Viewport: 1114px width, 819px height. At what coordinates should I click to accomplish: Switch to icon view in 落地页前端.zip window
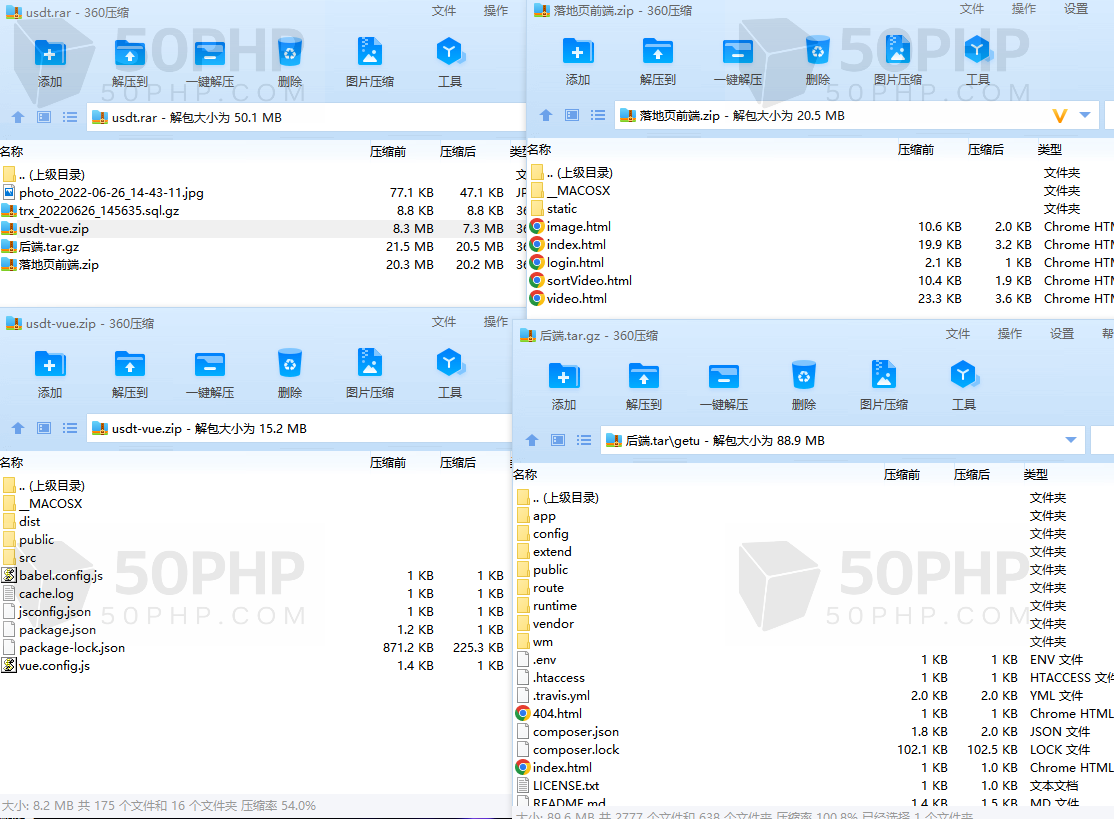572,115
